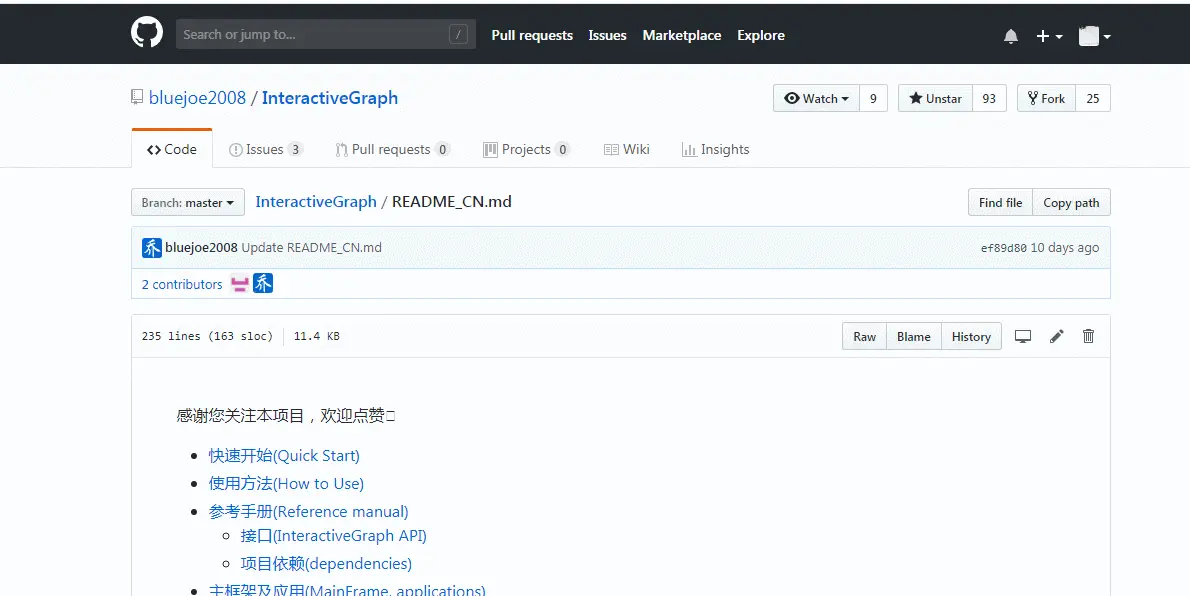
Task: Focus the Search or jump to field
Action: tap(326, 34)
